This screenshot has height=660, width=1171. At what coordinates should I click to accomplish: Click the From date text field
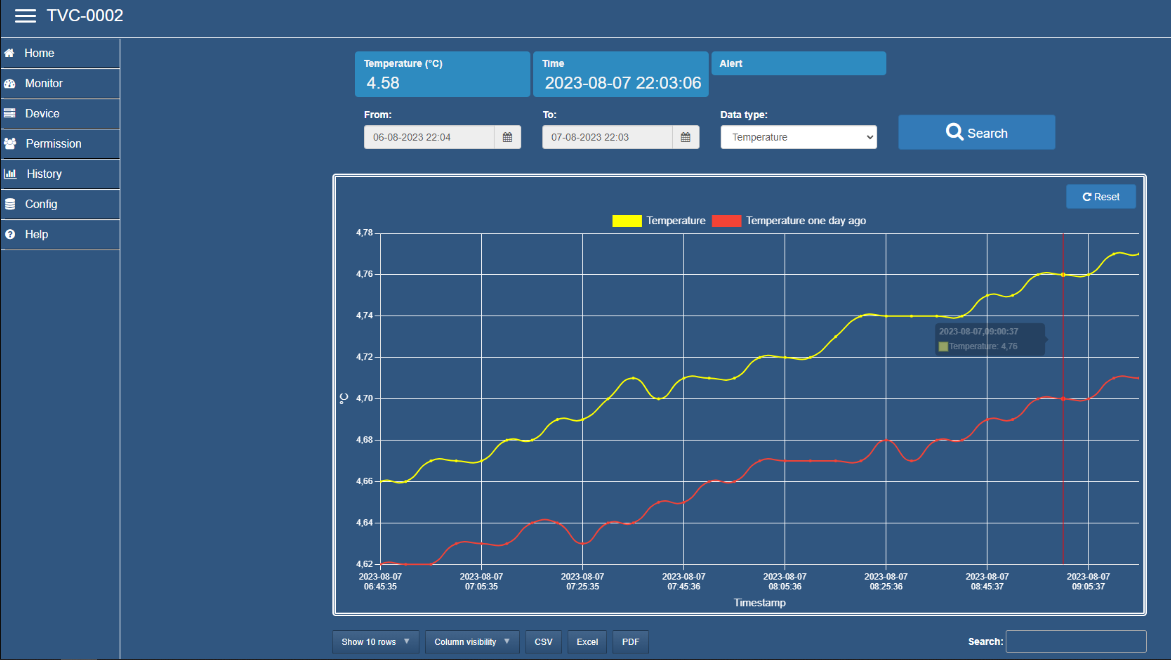(429, 137)
